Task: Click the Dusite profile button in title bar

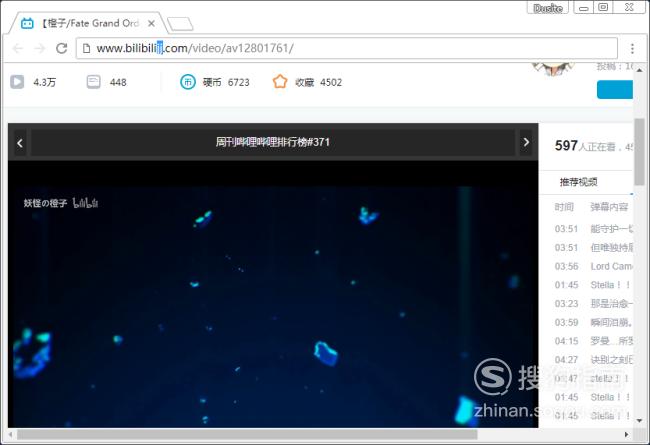Action: 548,8
